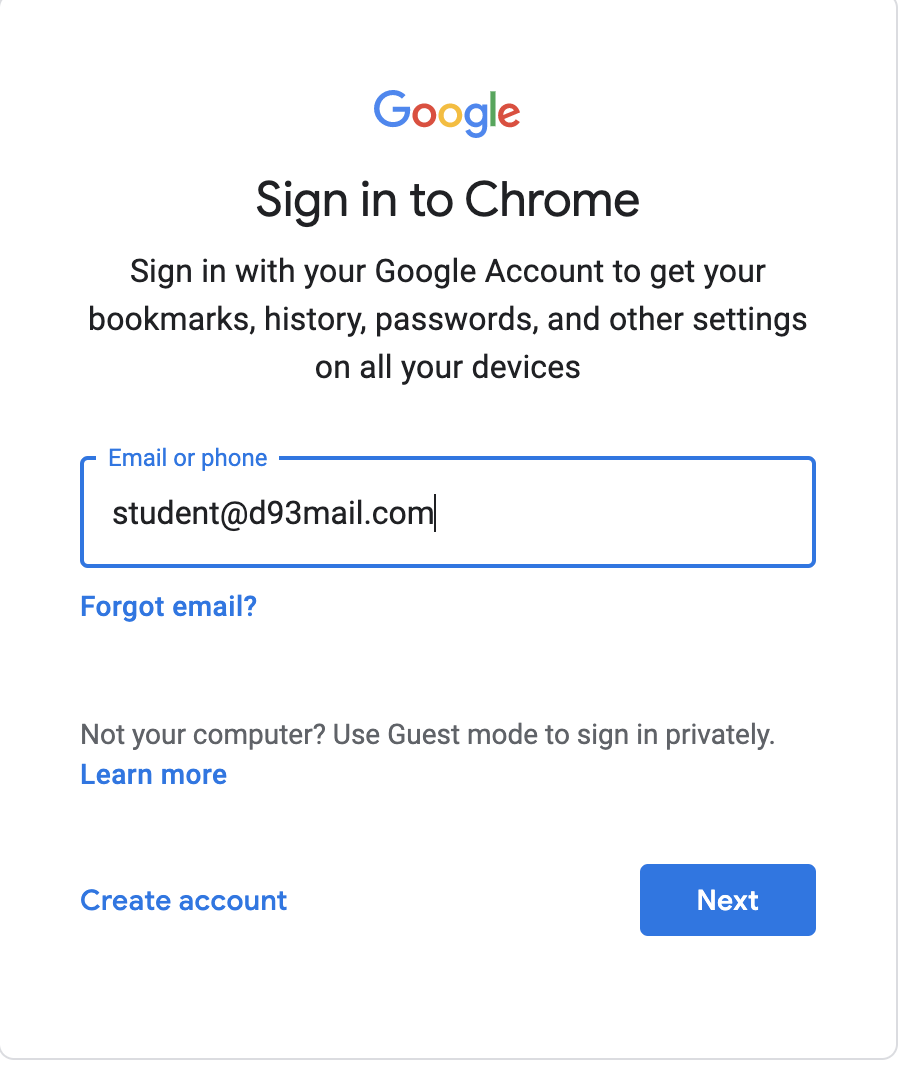The image size is (900, 1070).
Task: Click the "on all your devices" text line
Action: point(447,367)
